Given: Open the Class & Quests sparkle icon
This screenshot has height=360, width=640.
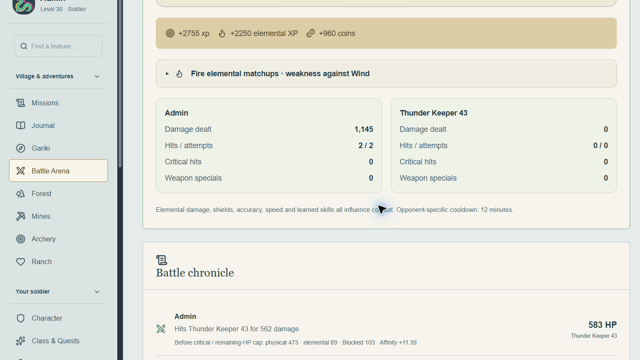Looking at the screenshot, I should pyautogui.click(x=20, y=341).
